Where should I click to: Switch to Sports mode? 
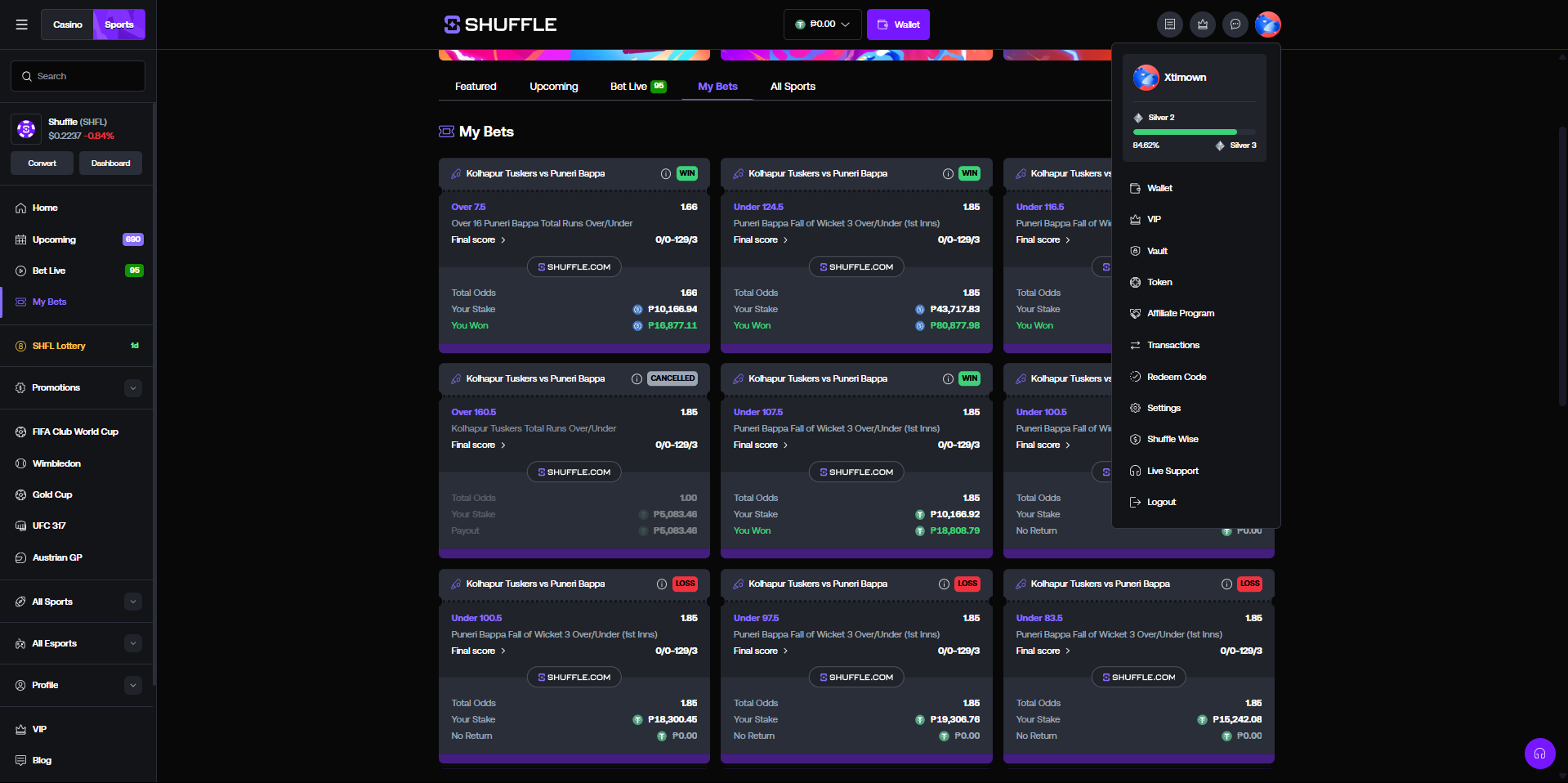pos(119,25)
